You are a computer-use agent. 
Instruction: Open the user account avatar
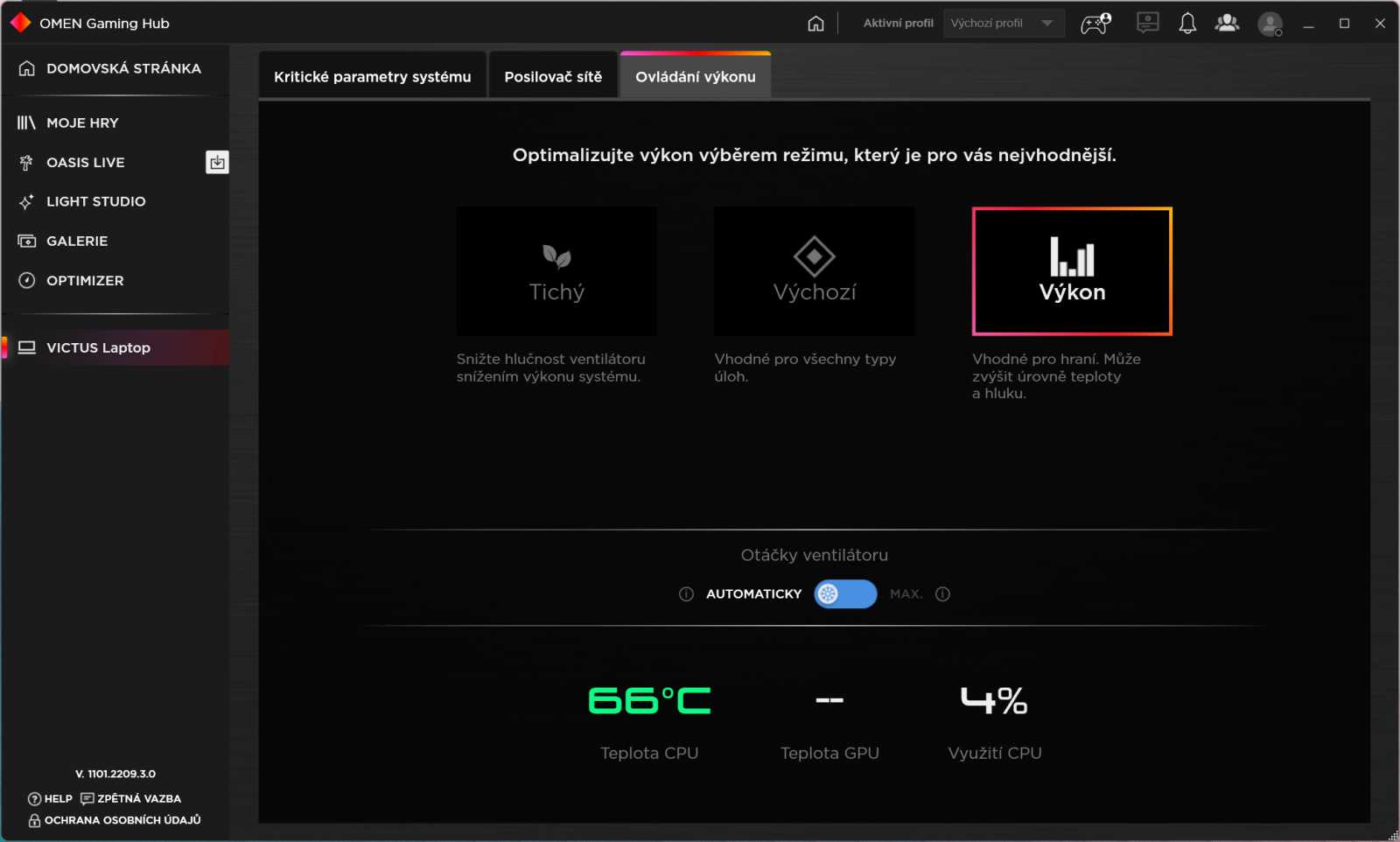(1270, 24)
